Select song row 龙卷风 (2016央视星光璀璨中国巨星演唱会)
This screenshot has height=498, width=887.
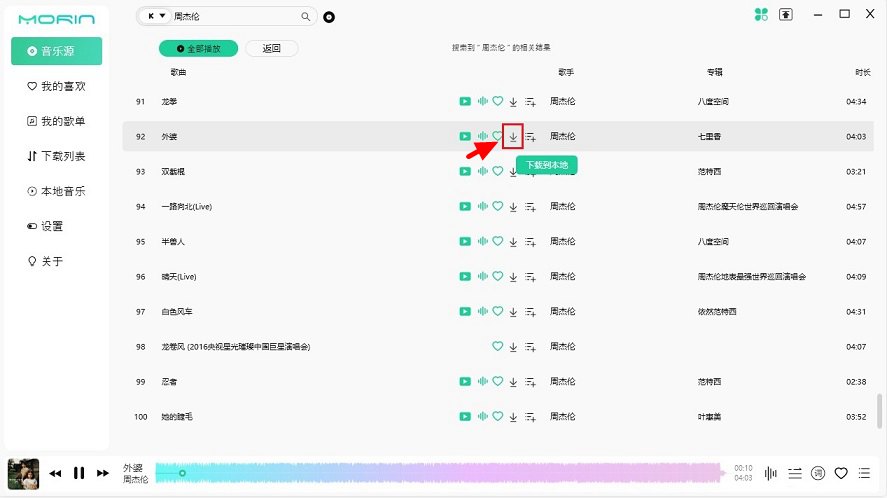click(497, 346)
